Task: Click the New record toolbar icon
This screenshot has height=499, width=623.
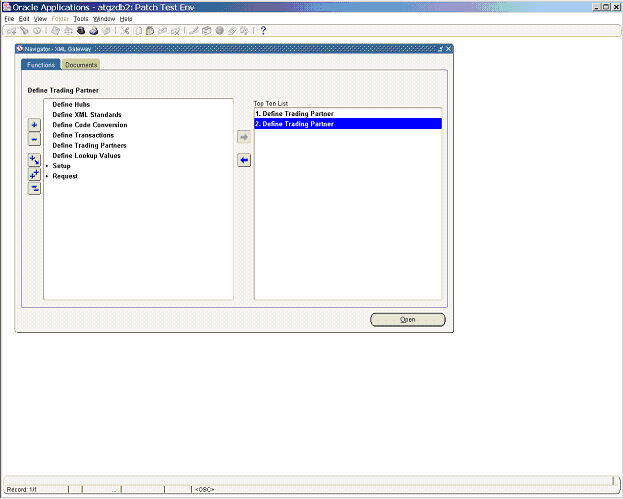Action: [x=12, y=31]
